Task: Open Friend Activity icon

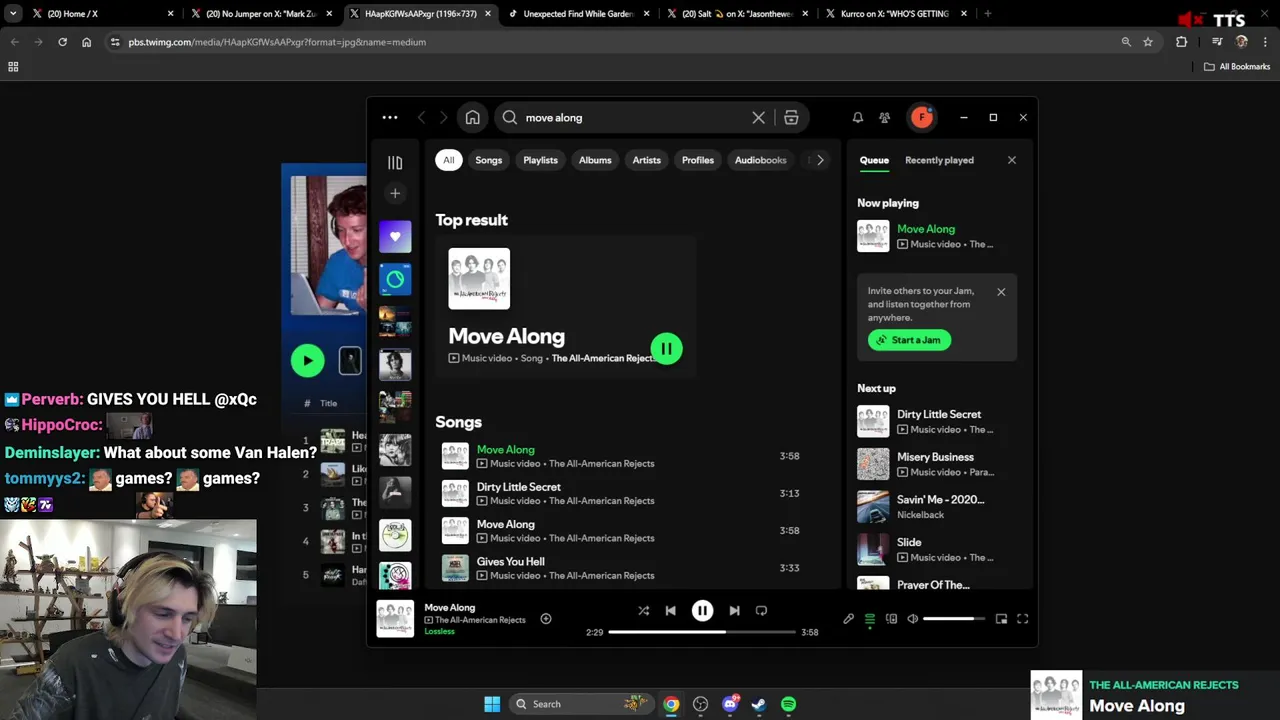Action: (885, 118)
